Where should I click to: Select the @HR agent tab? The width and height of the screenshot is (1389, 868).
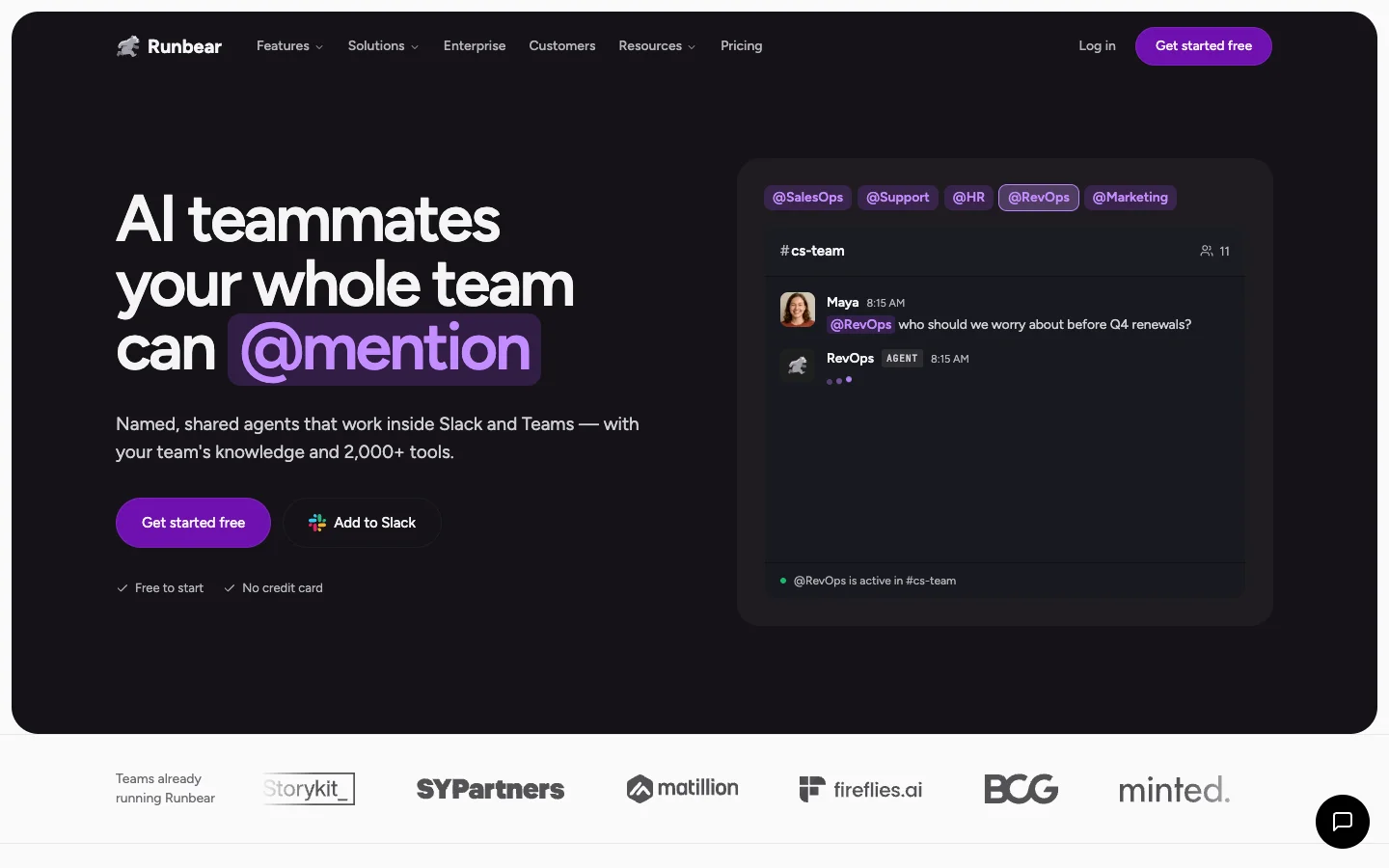pos(968,198)
